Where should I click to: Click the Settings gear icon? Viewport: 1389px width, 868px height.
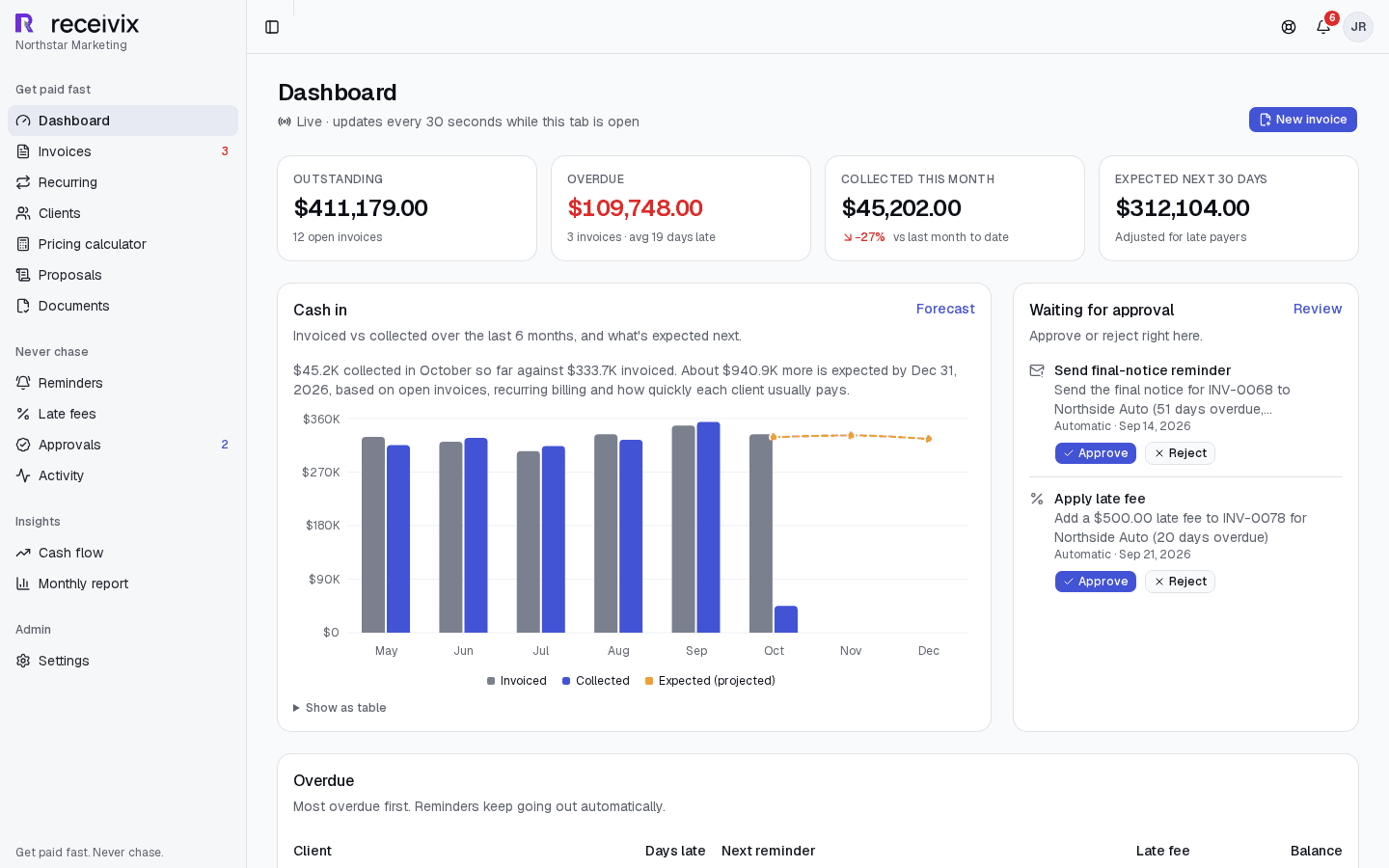point(23,661)
